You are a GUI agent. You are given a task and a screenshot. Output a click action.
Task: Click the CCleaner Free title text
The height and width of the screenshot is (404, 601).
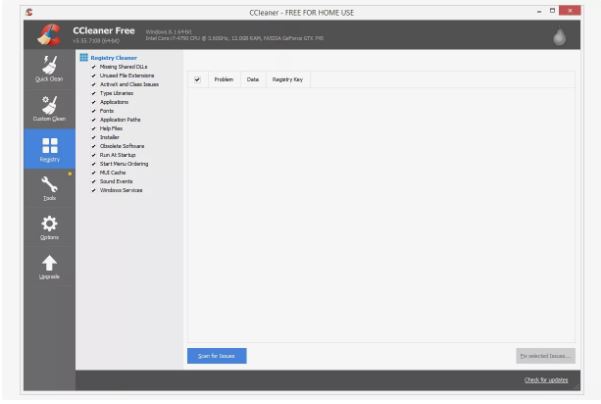pos(104,31)
